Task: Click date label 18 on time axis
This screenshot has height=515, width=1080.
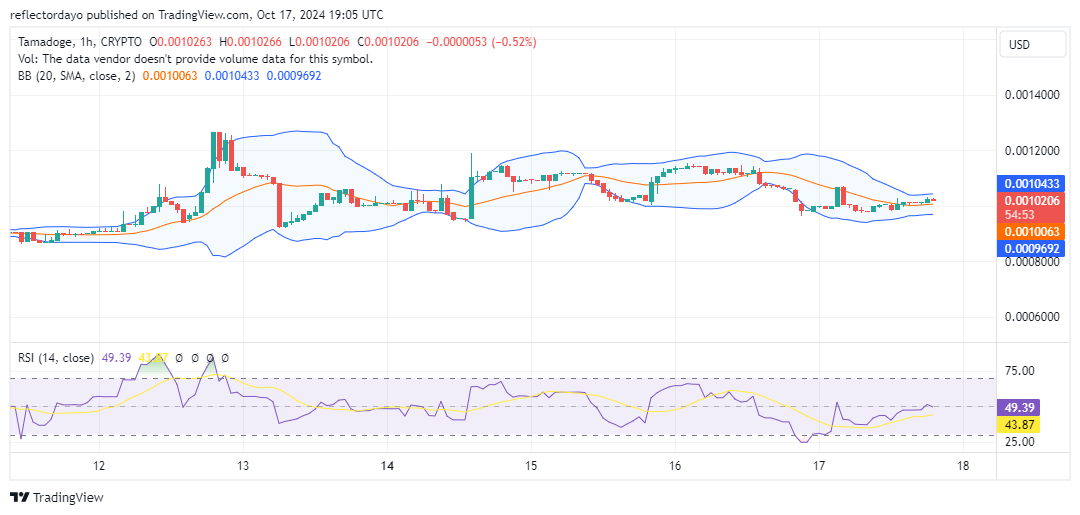Action: click(963, 466)
